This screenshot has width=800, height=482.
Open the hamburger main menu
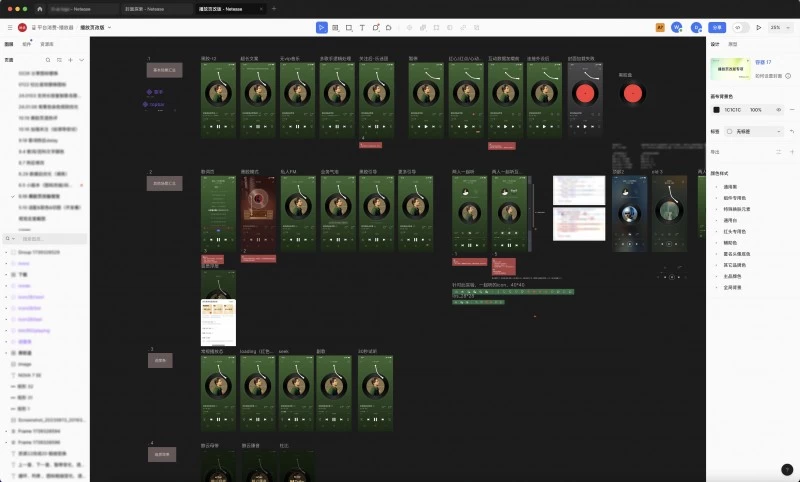[8, 27]
